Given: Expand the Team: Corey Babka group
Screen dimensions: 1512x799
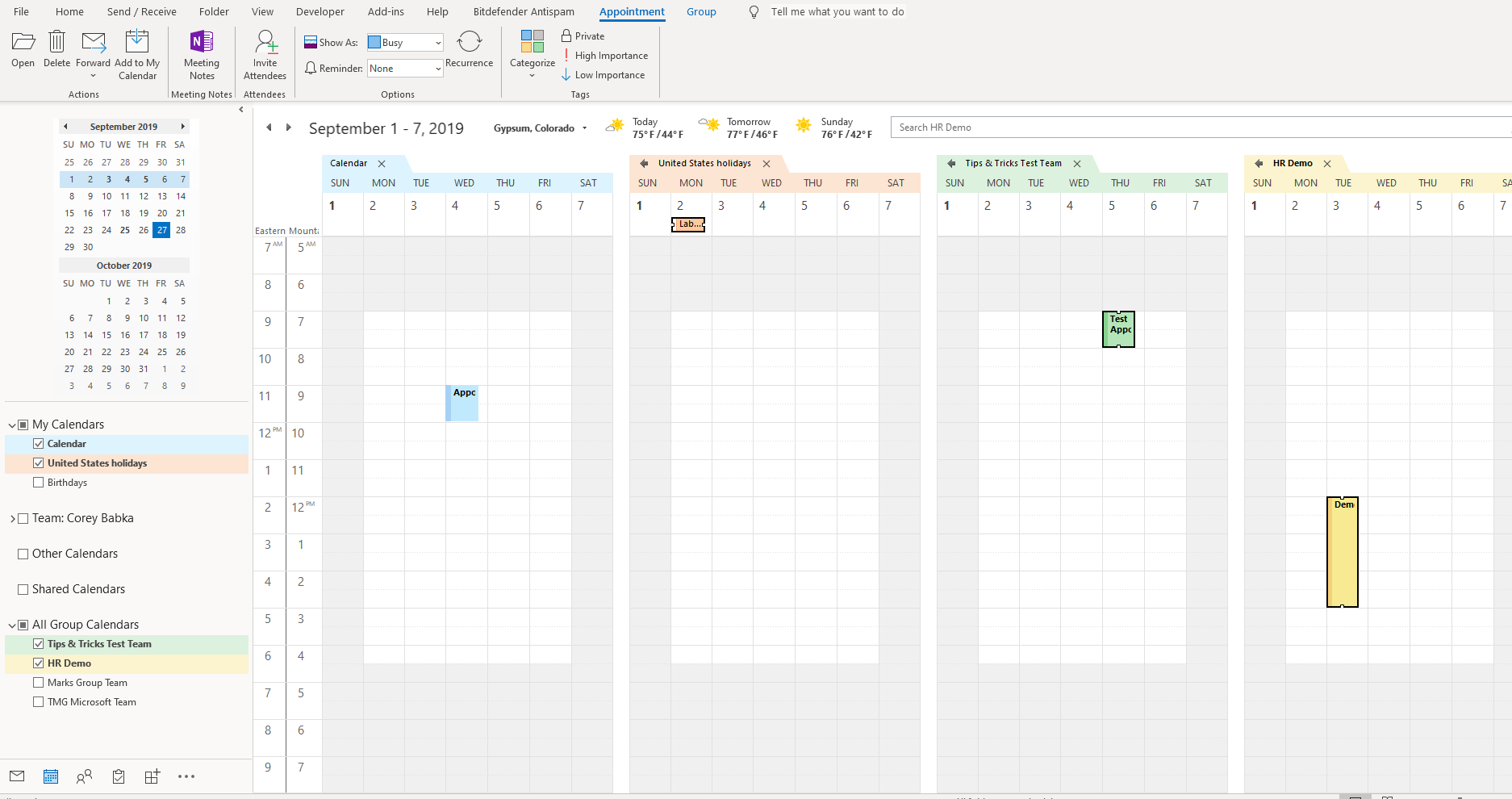Looking at the screenshot, I should click(12, 519).
